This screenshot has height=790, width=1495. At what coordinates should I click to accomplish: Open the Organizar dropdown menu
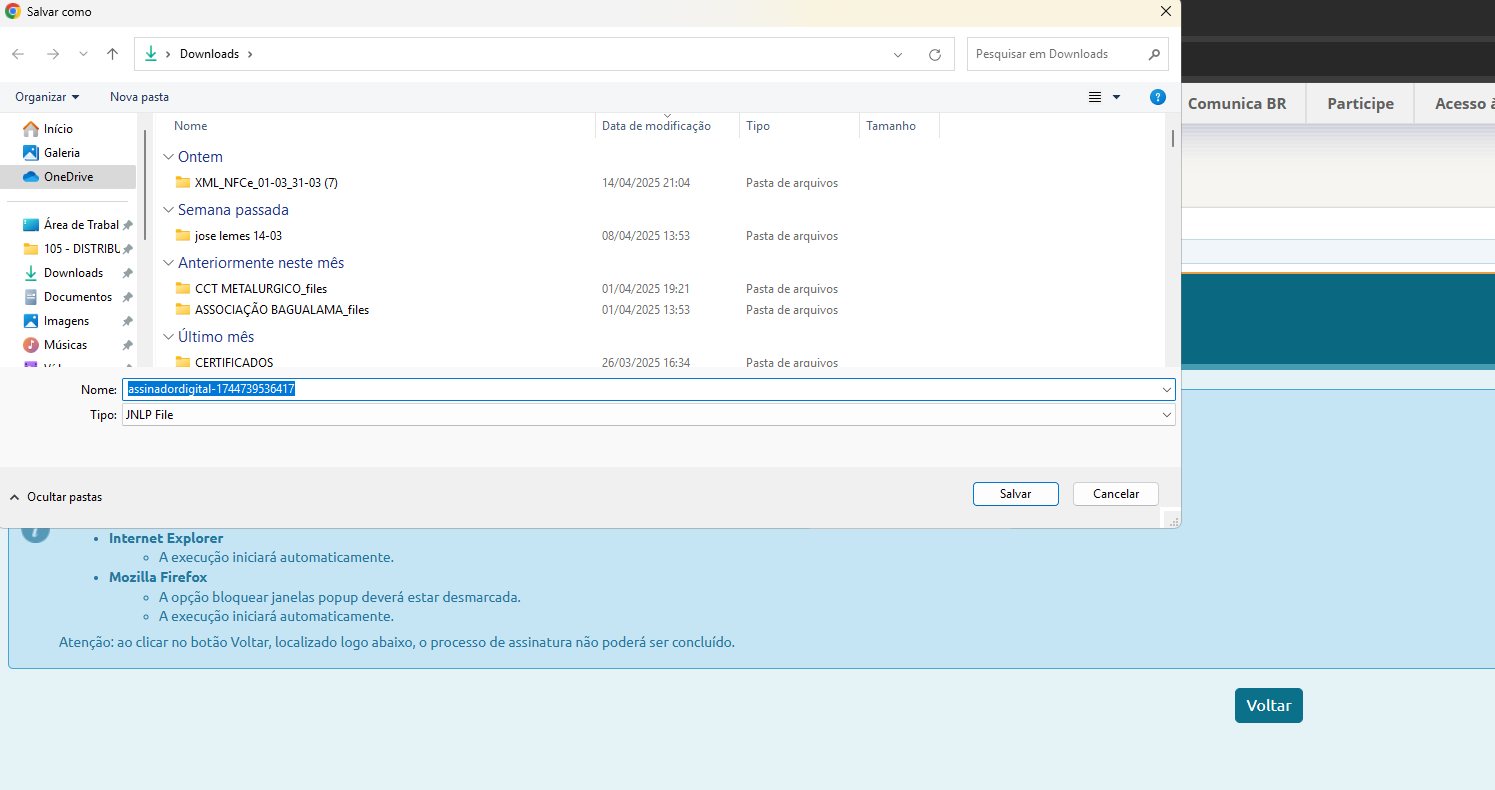pyautogui.click(x=47, y=97)
